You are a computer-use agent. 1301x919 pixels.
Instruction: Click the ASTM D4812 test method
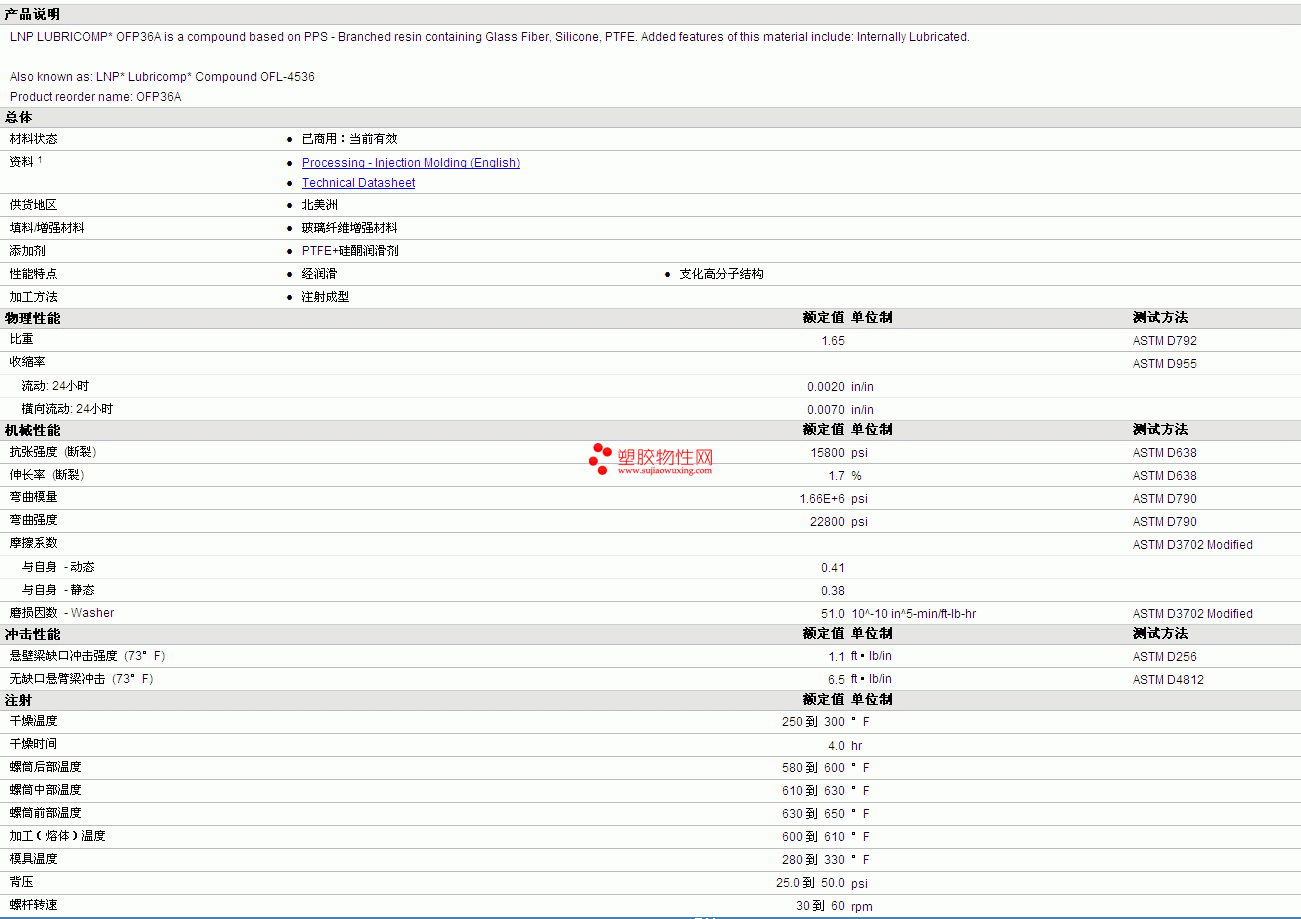pos(1169,680)
